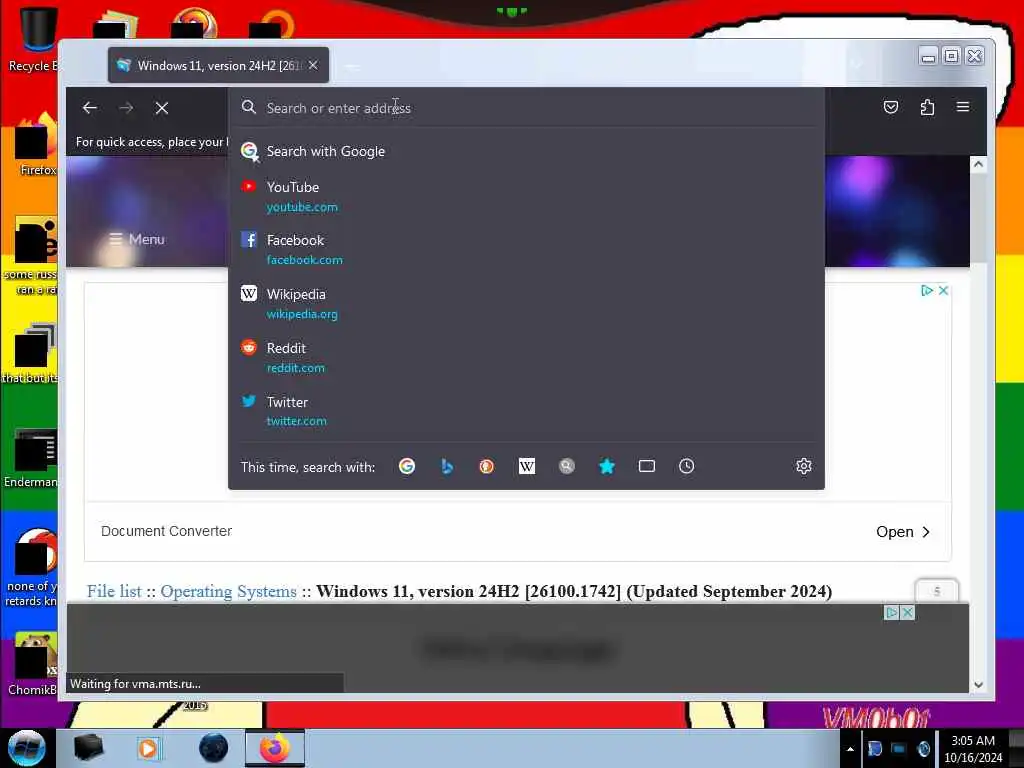Stop loading with the X toolbar button
This screenshot has height=768, width=1024.
point(162,108)
